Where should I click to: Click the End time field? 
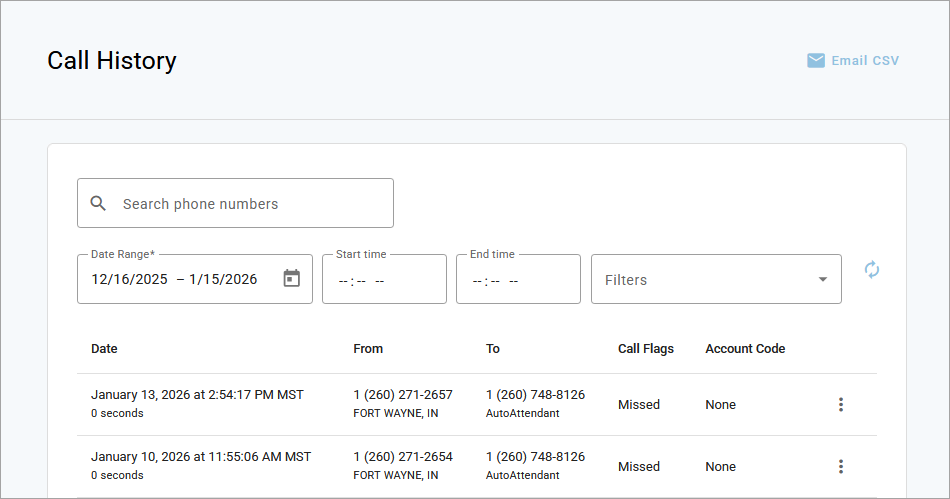(x=518, y=279)
